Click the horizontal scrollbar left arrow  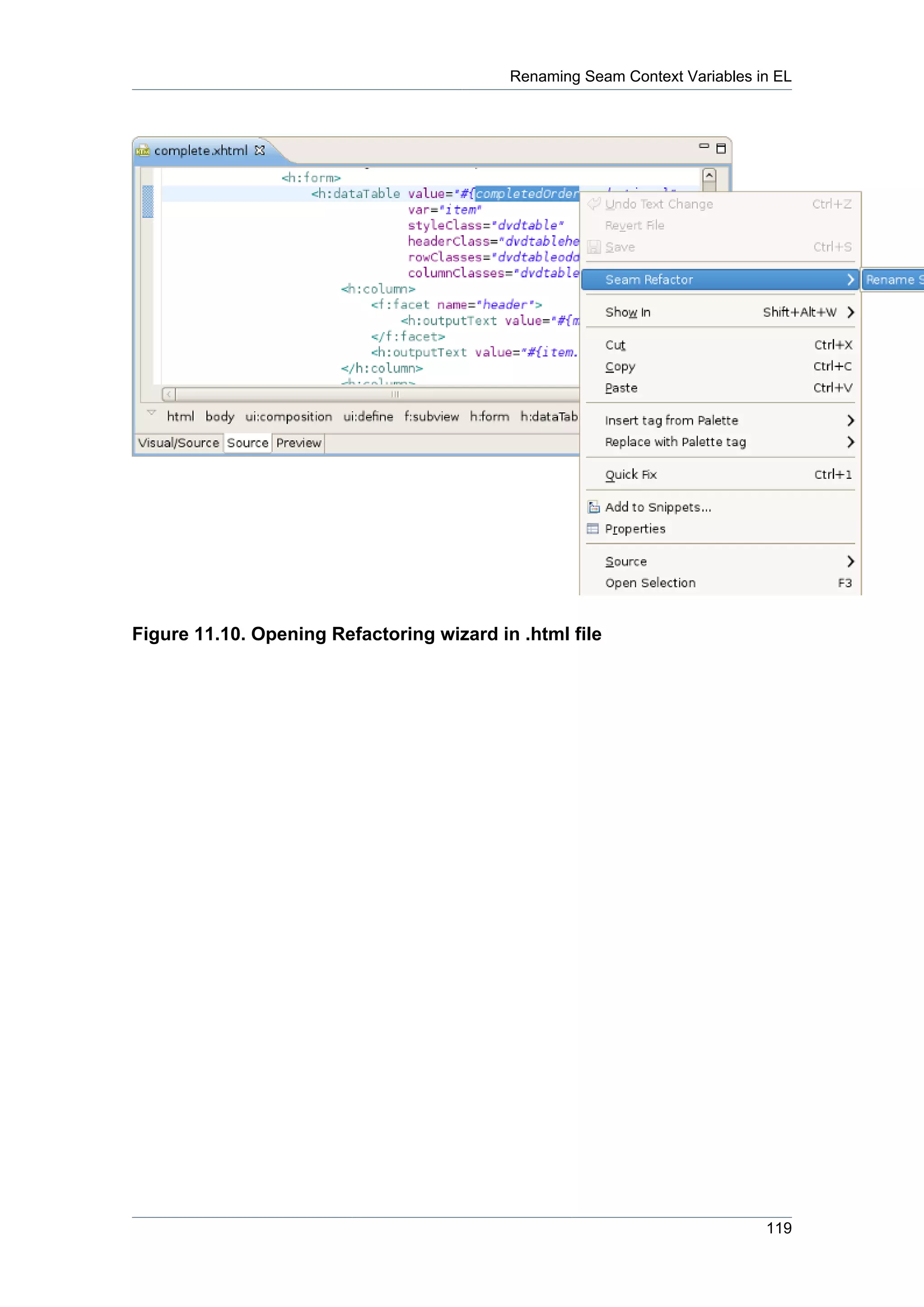pos(169,394)
